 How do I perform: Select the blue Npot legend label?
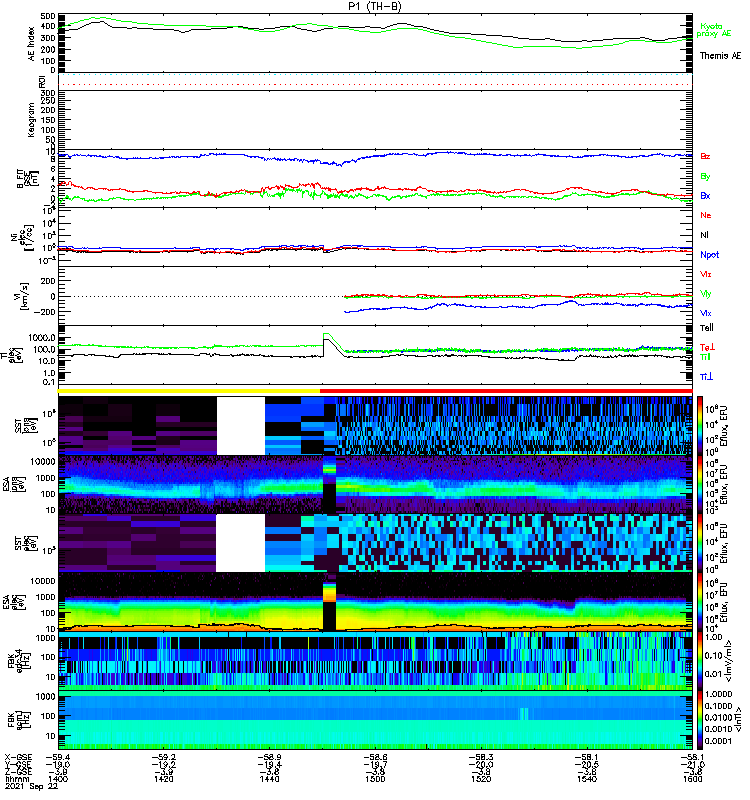coord(709,255)
